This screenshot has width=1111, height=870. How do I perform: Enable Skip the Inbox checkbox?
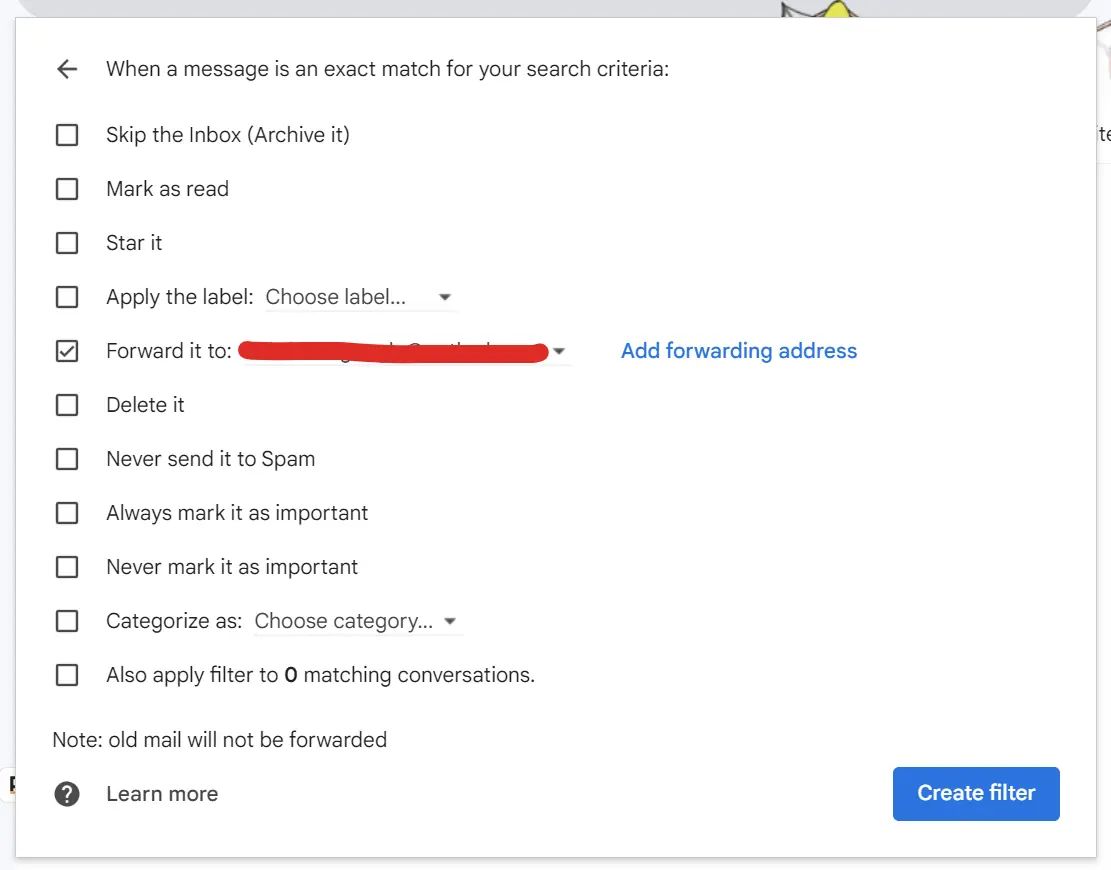[x=67, y=135]
